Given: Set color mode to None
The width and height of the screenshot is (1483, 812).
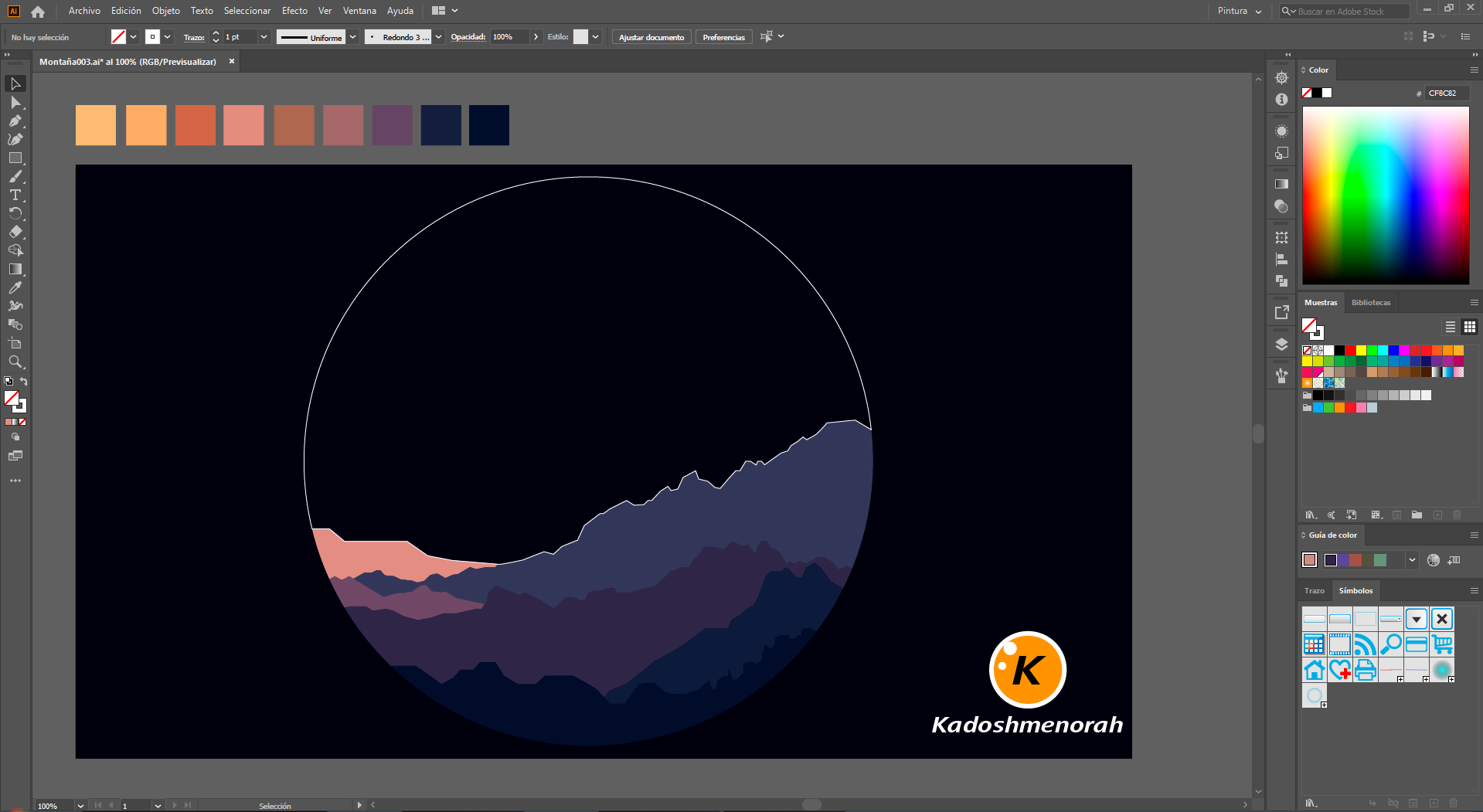Looking at the screenshot, I should 22,422.
